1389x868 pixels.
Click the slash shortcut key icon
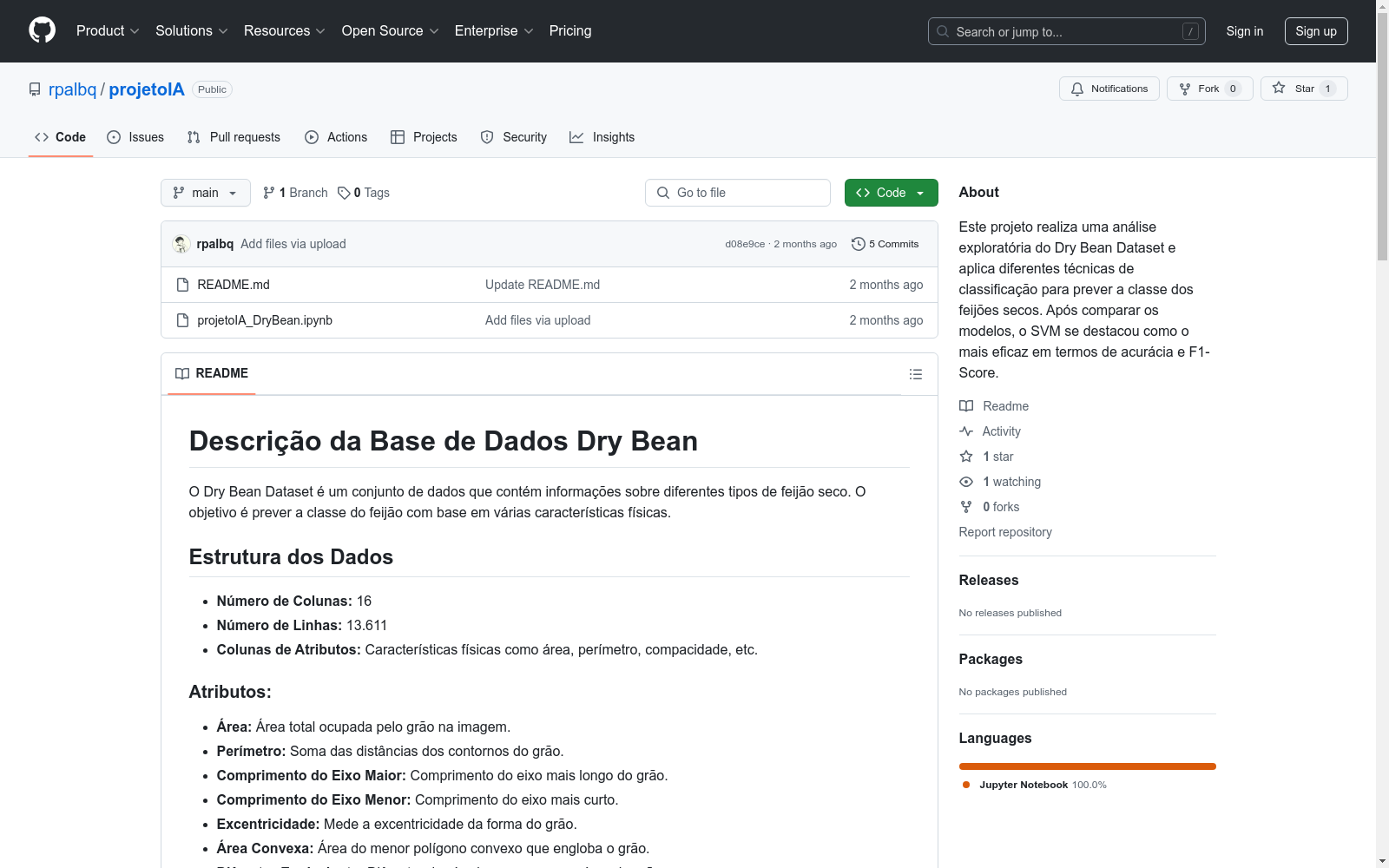pyautogui.click(x=1190, y=31)
